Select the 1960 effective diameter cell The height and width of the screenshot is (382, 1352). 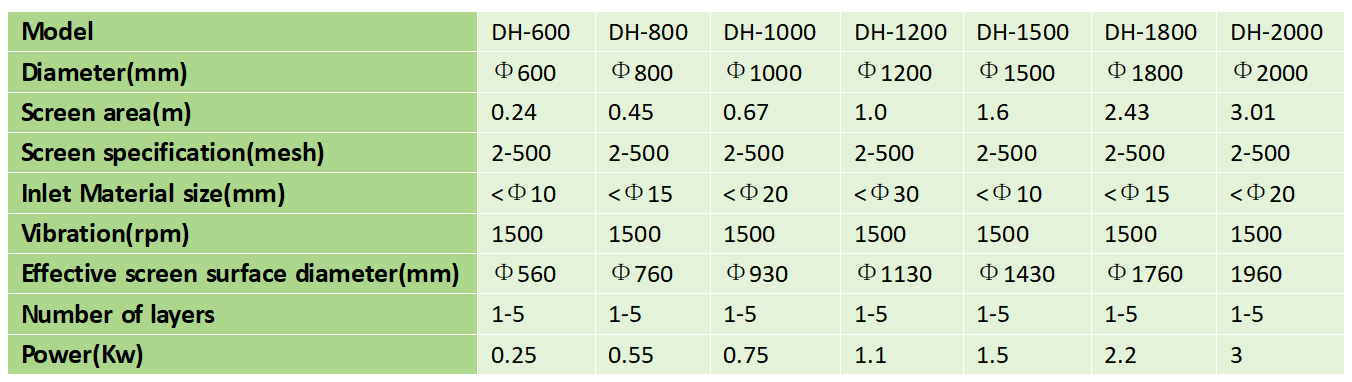[1256, 274]
